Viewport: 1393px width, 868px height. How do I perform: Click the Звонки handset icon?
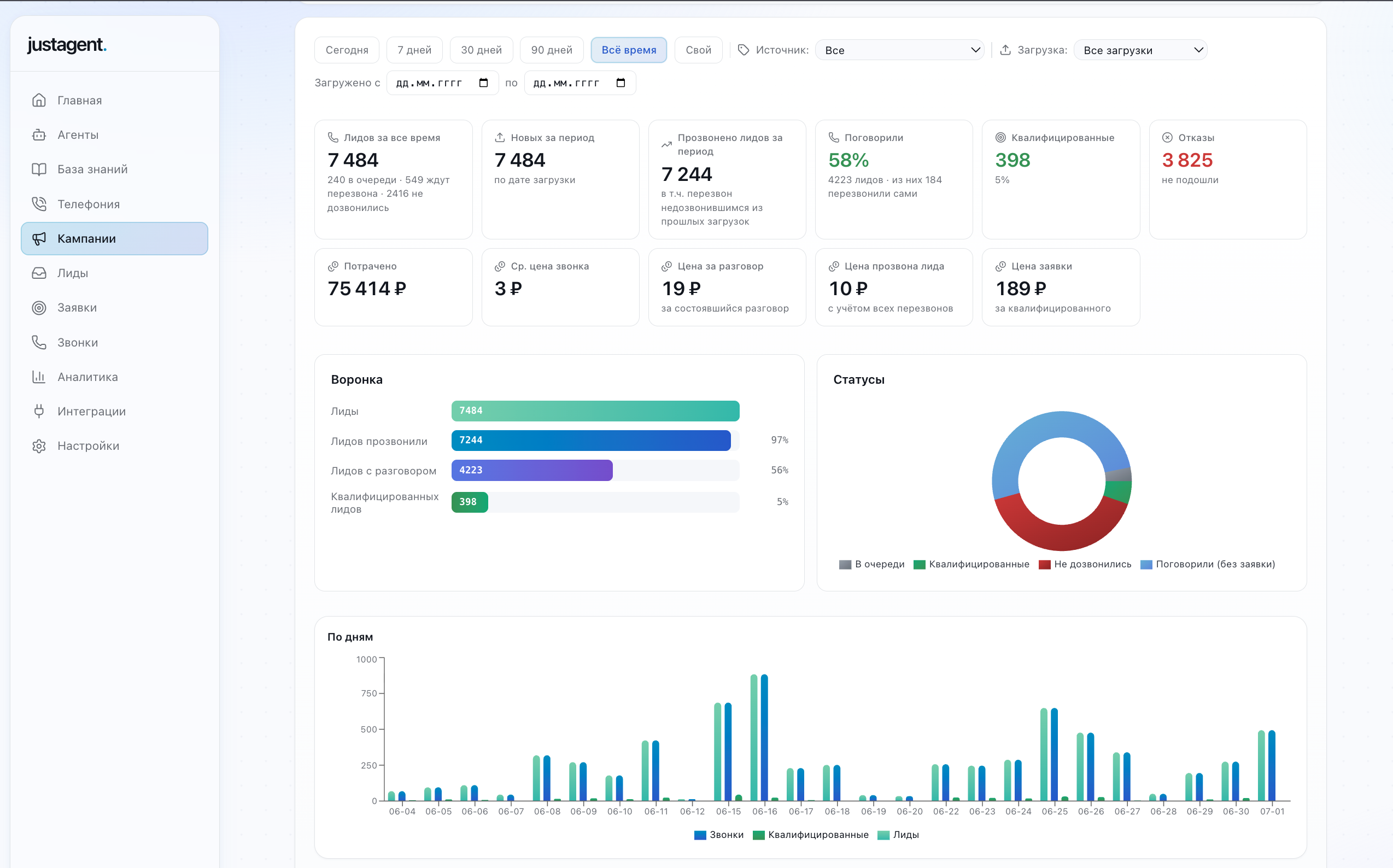(39, 343)
